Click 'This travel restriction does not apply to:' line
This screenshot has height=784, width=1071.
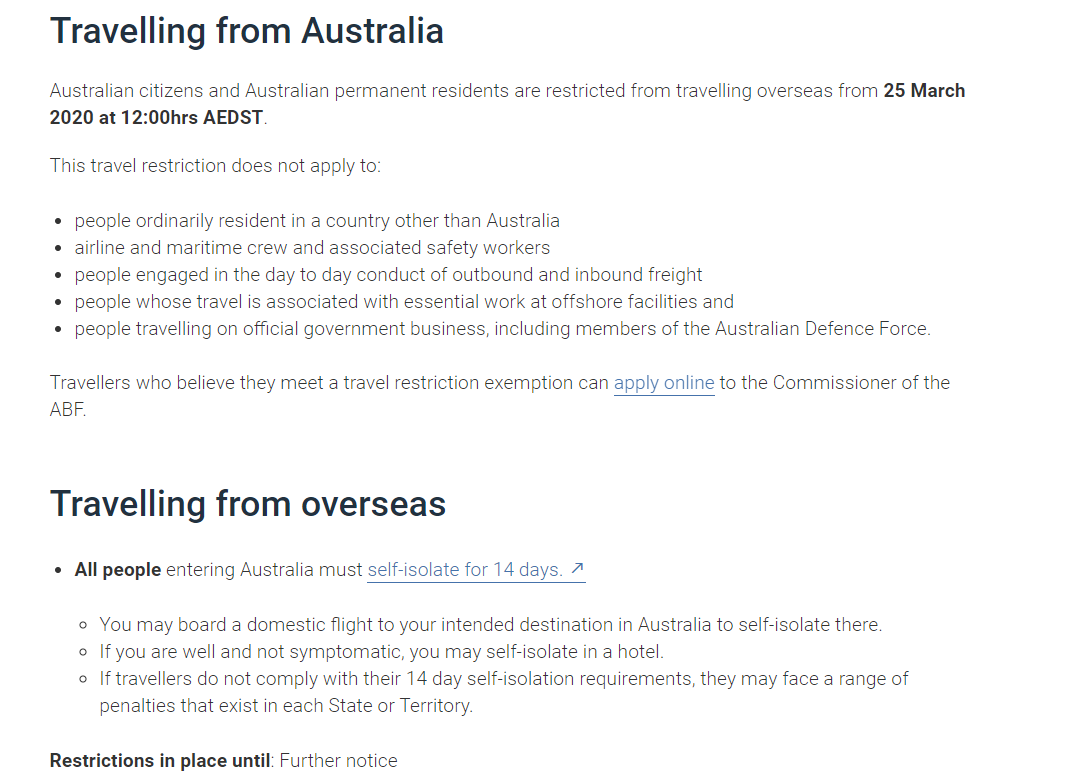tap(215, 166)
